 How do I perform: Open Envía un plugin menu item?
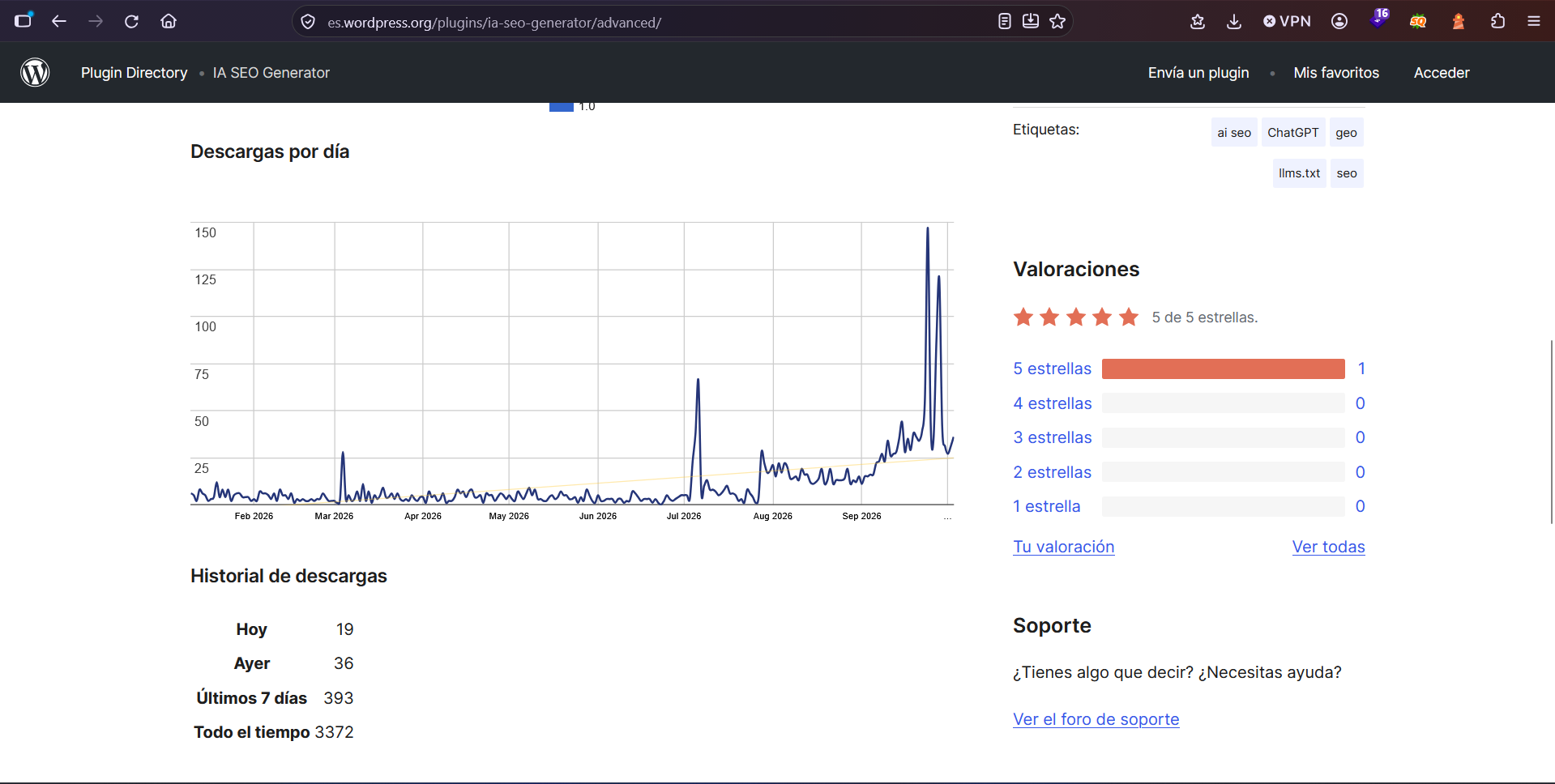pyautogui.click(x=1198, y=73)
